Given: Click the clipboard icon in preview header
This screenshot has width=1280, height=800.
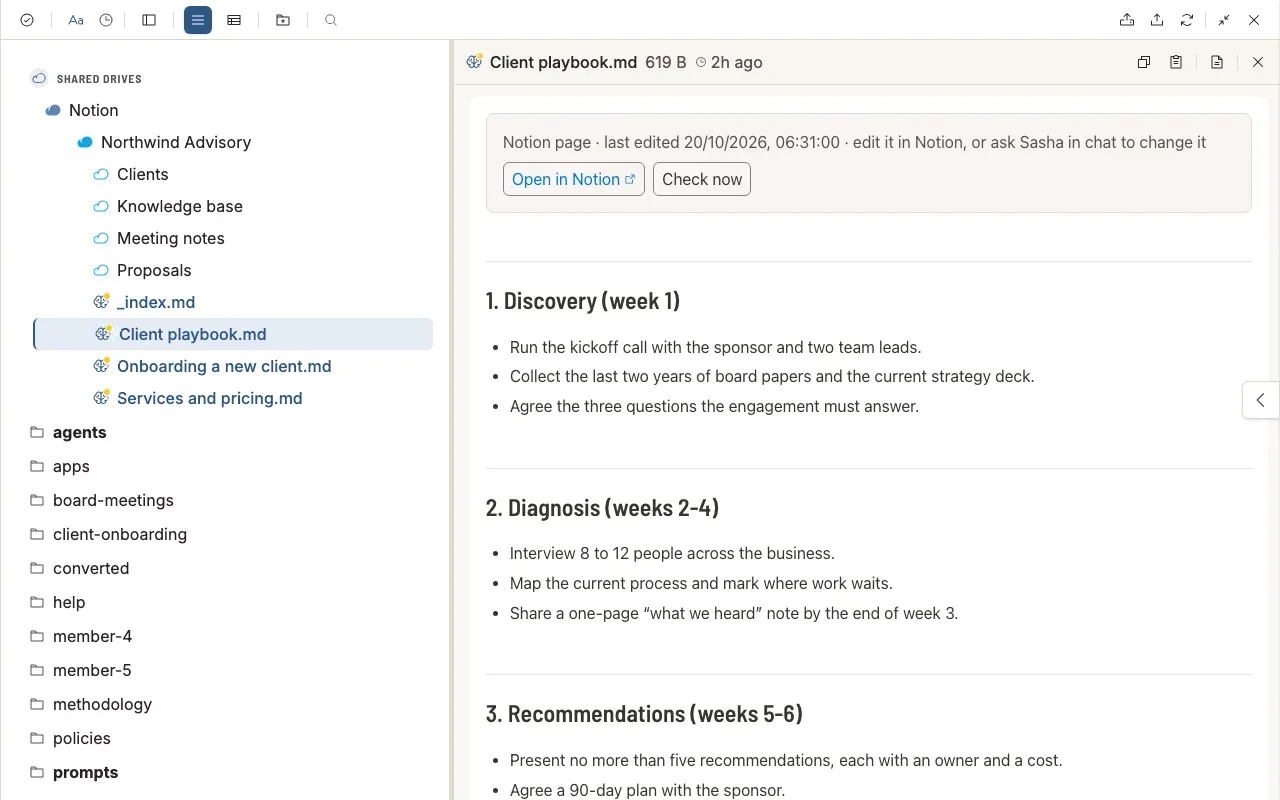Looking at the screenshot, I should pyautogui.click(x=1176, y=62).
